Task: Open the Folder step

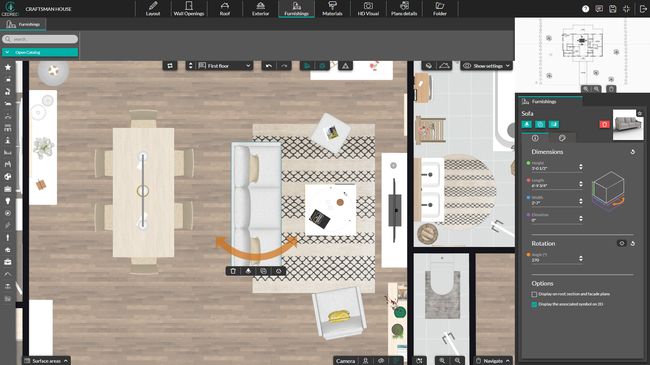Action: [440, 9]
